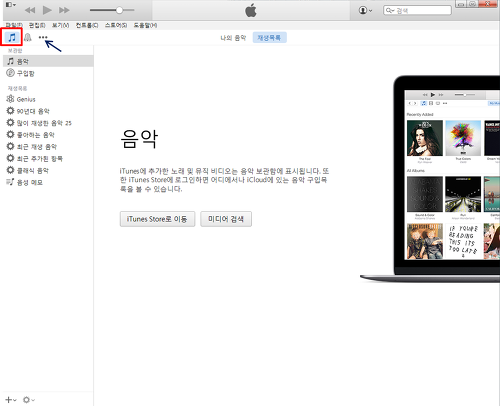500x406 pixels.
Task: Open the Tones bell icon
Action: (x=28, y=37)
